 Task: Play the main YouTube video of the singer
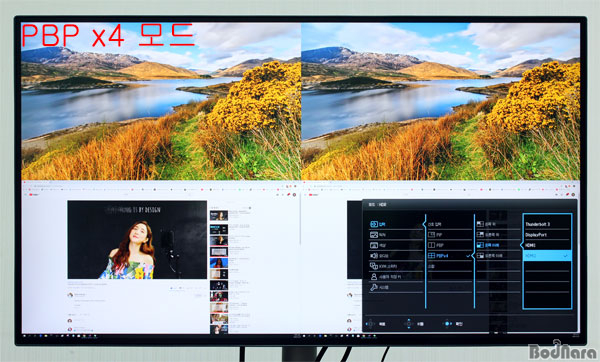pyautogui.click(x=137, y=240)
